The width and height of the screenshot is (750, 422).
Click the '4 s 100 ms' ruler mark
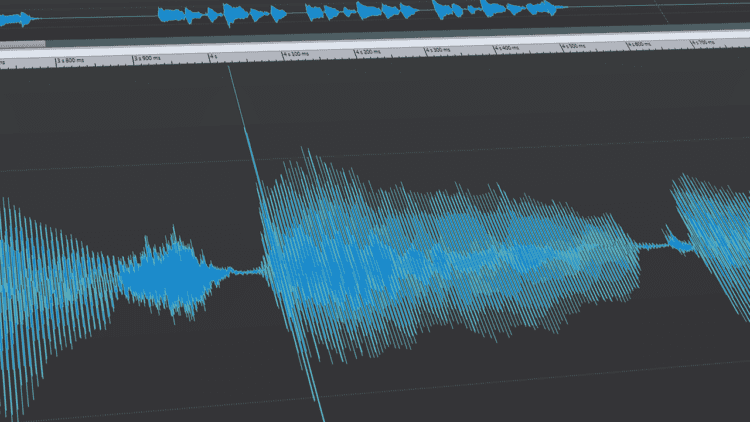pyautogui.click(x=297, y=54)
